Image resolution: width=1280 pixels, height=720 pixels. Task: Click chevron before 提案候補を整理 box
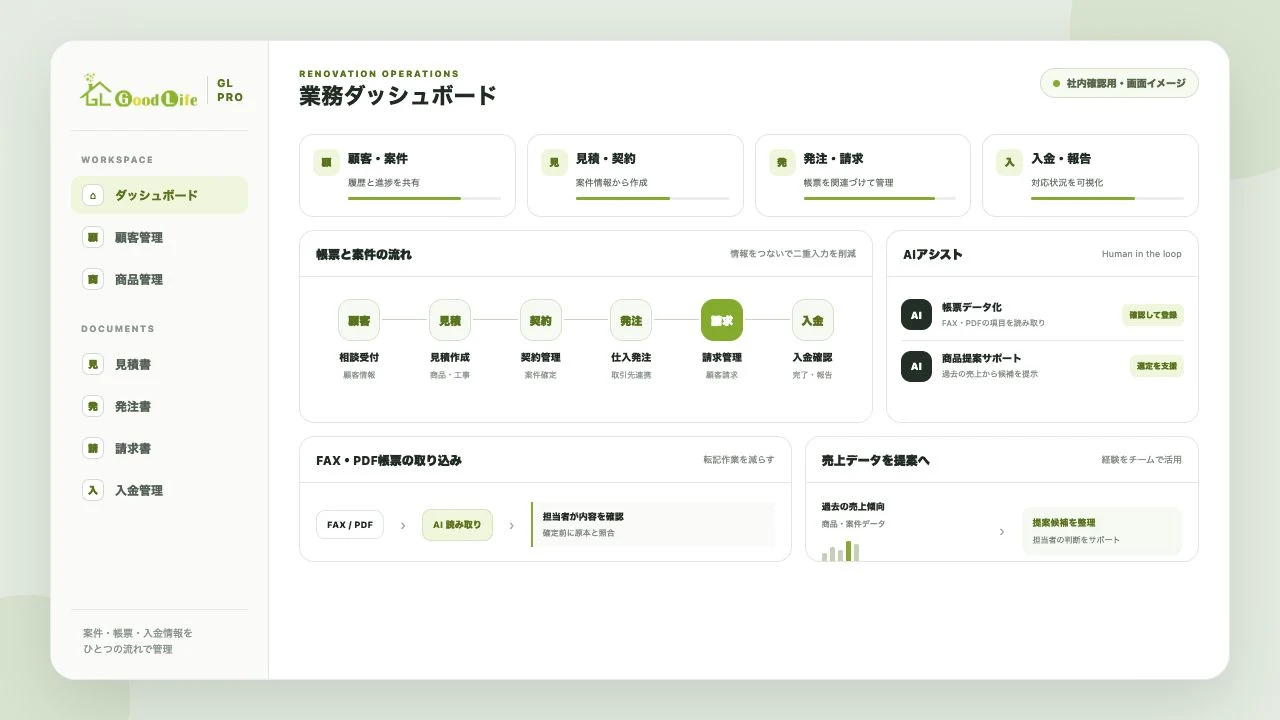[1002, 532]
